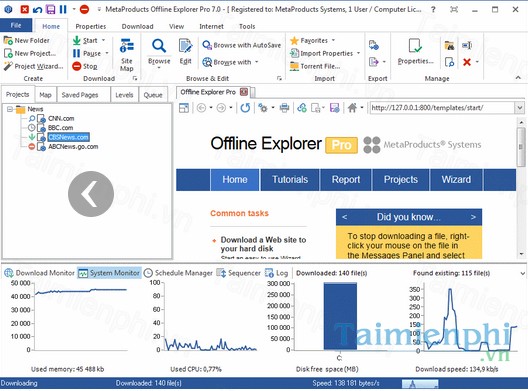Click Browse with AutoSave
Viewport: 528px width, 391px height.
[241, 45]
